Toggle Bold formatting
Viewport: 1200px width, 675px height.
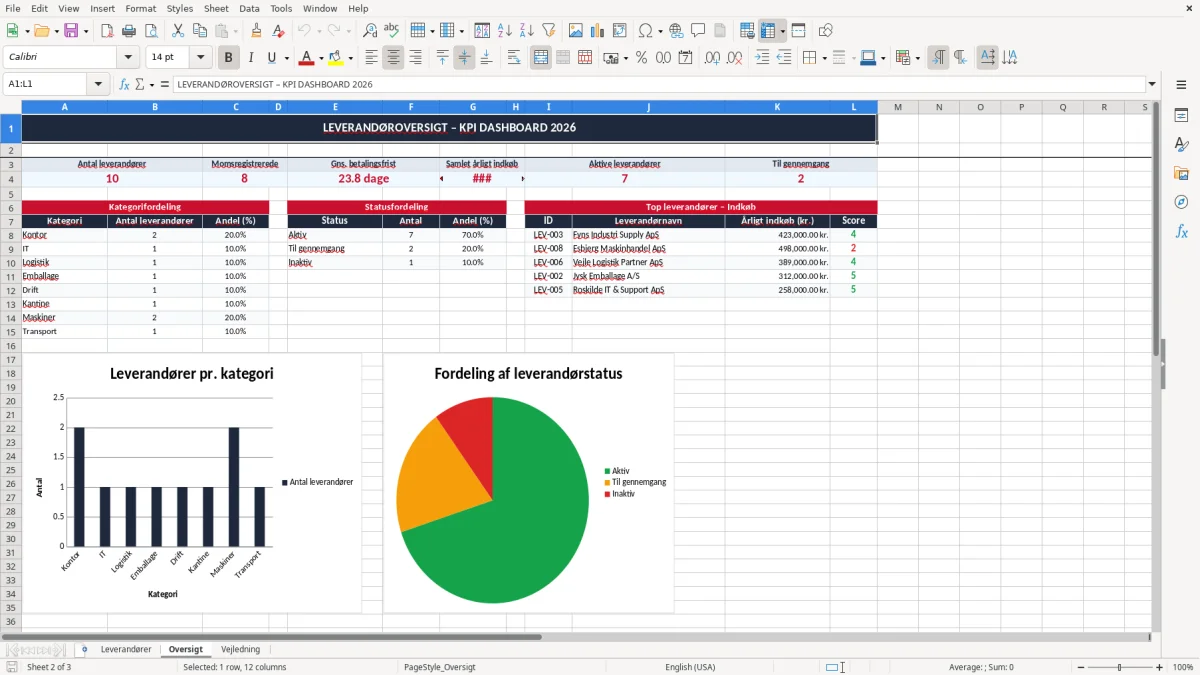click(x=228, y=58)
